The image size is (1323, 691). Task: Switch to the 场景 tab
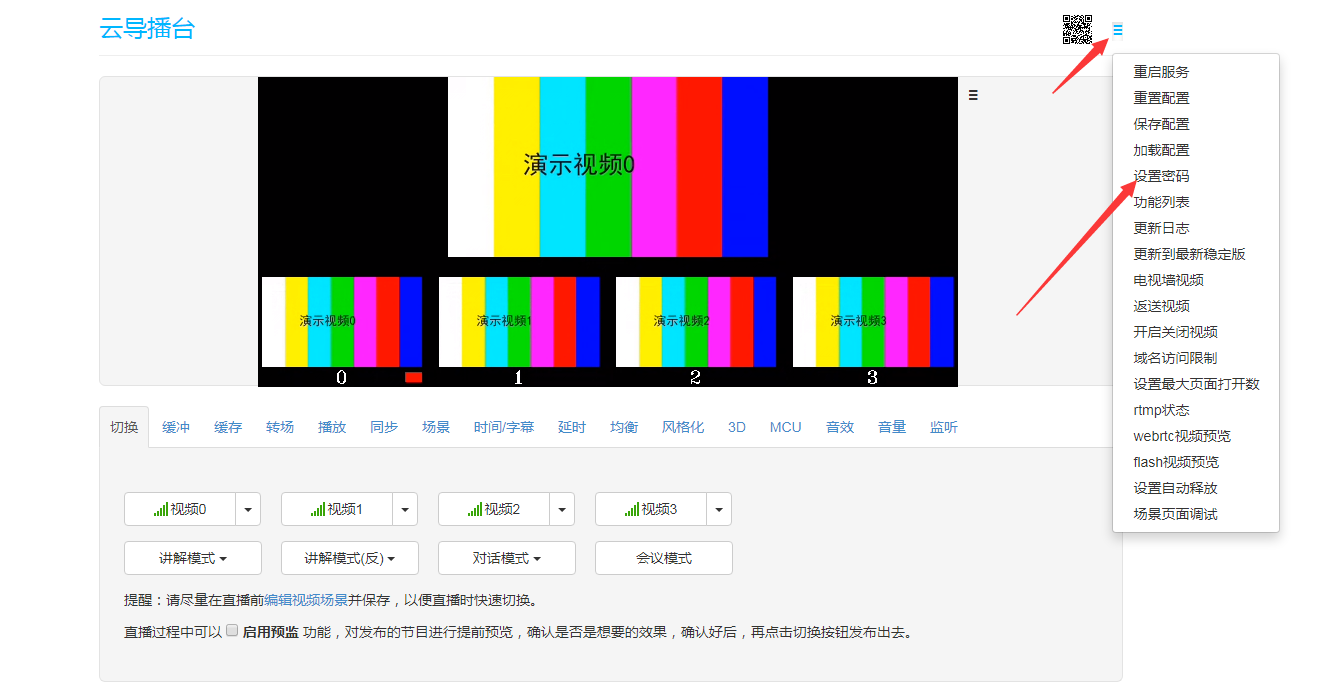(x=436, y=427)
